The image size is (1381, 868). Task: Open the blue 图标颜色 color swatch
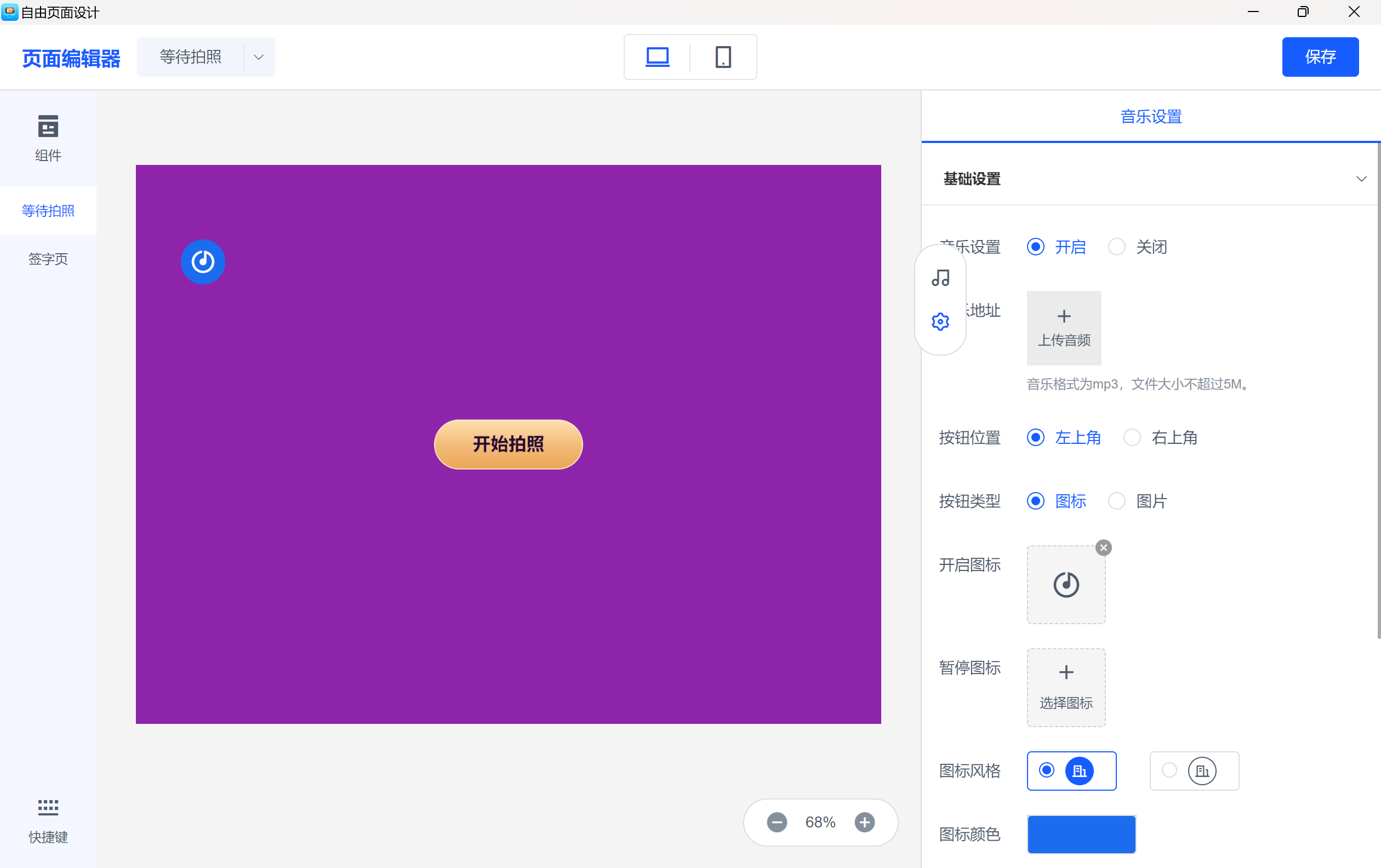tap(1081, 834)
